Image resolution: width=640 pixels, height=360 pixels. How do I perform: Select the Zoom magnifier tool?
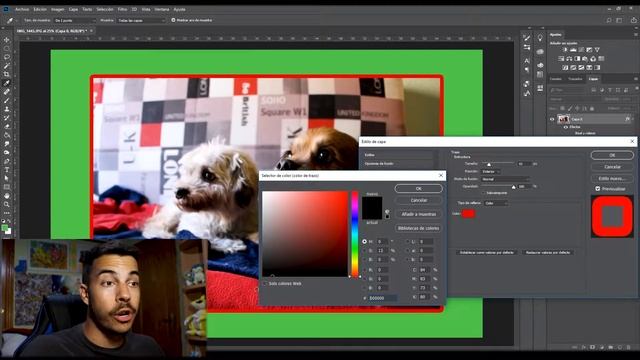coord(7,204)
